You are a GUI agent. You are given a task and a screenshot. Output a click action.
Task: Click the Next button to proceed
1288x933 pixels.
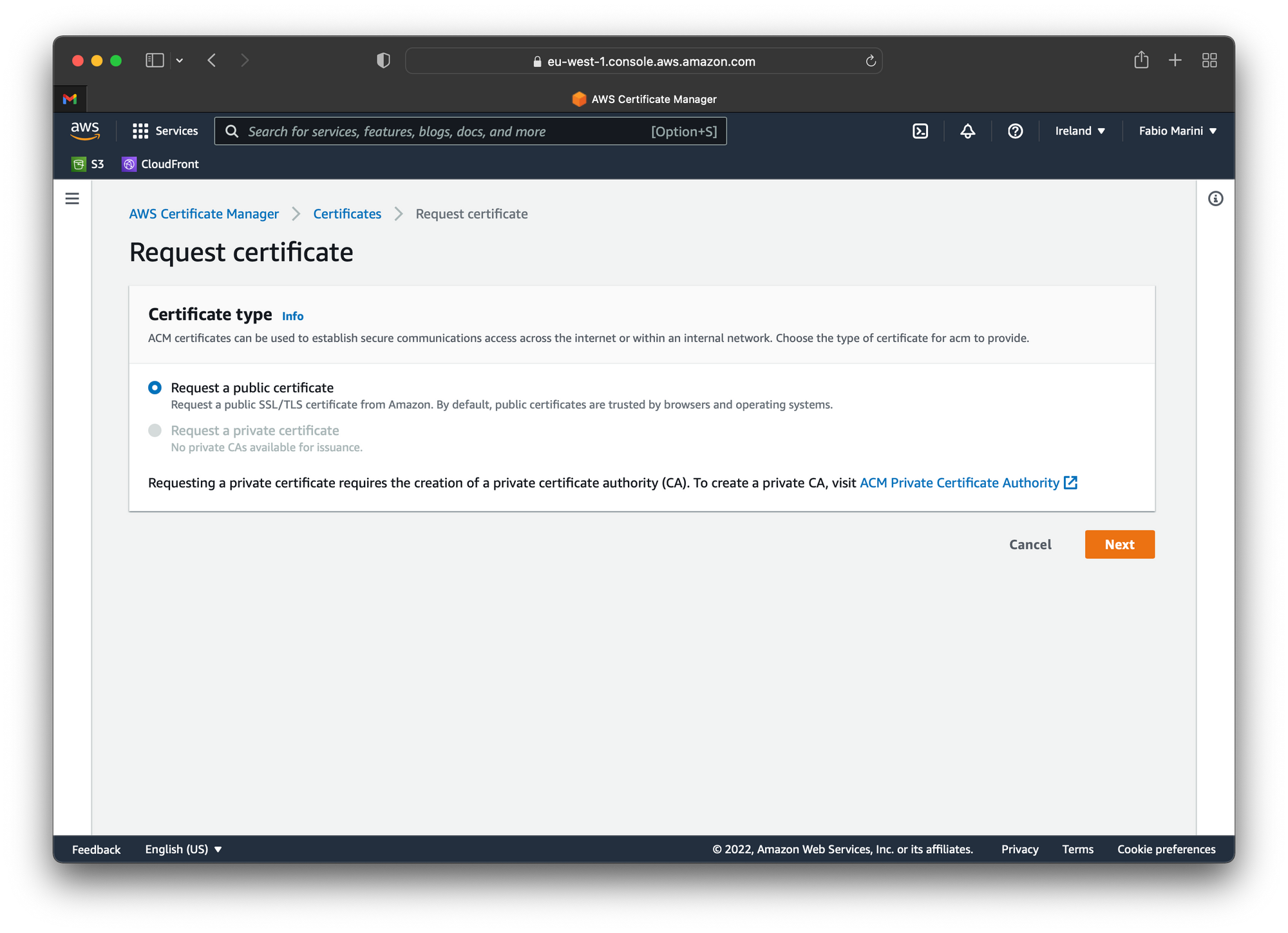[1120, 544]
